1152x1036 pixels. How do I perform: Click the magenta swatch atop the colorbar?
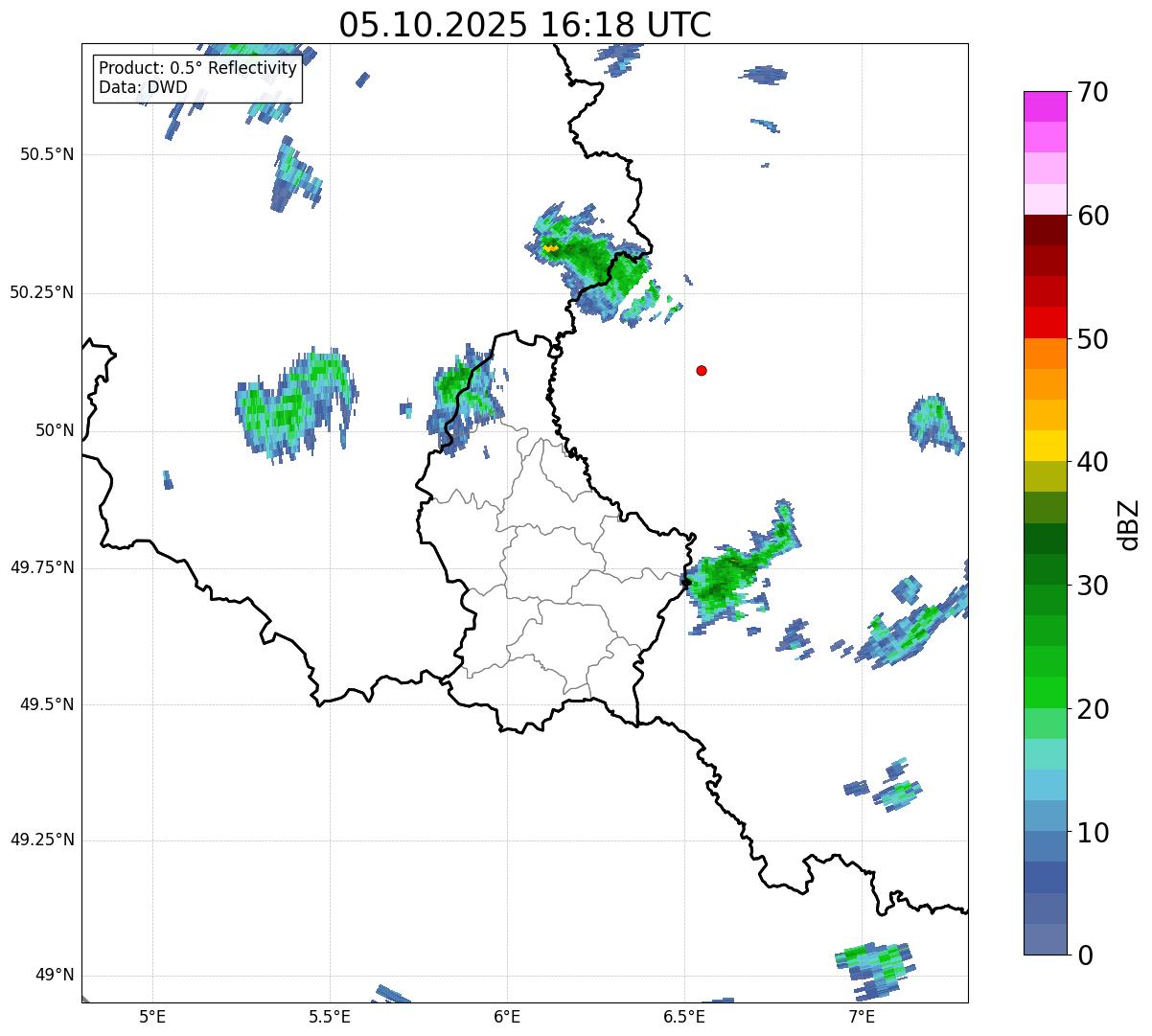click(x=1046, y=106)
